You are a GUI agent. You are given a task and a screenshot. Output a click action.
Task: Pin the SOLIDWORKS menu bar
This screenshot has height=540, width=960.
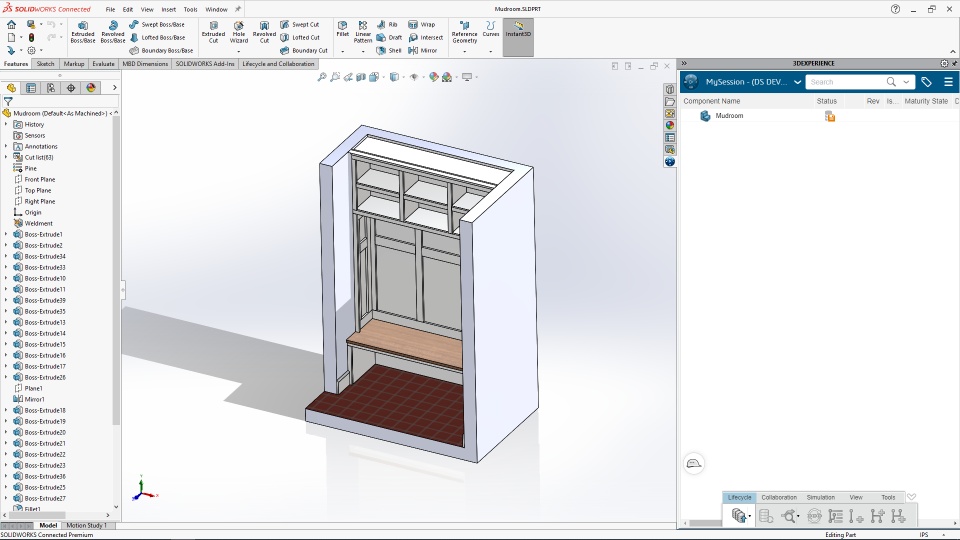238,9
